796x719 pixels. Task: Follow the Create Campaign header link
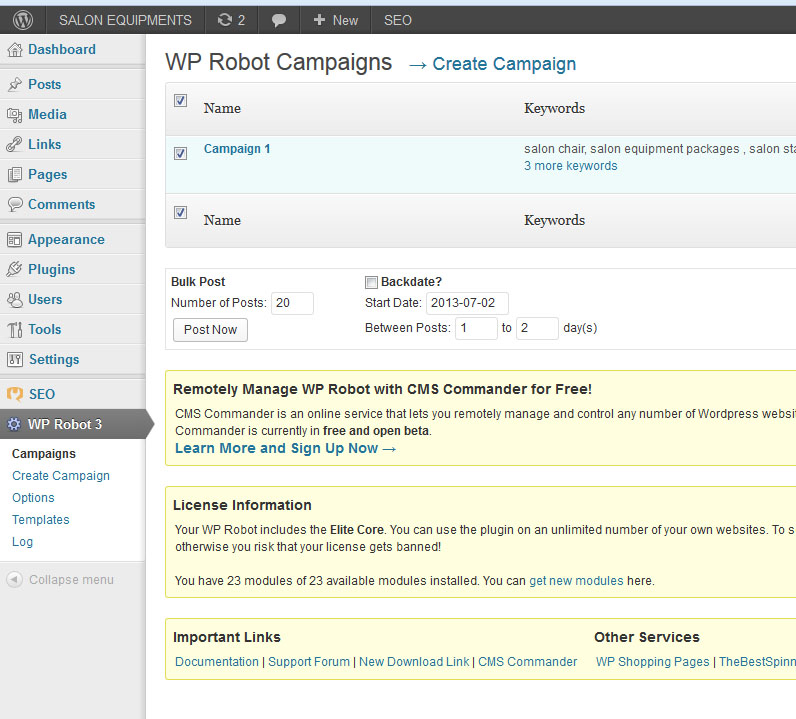coord(504,64)
